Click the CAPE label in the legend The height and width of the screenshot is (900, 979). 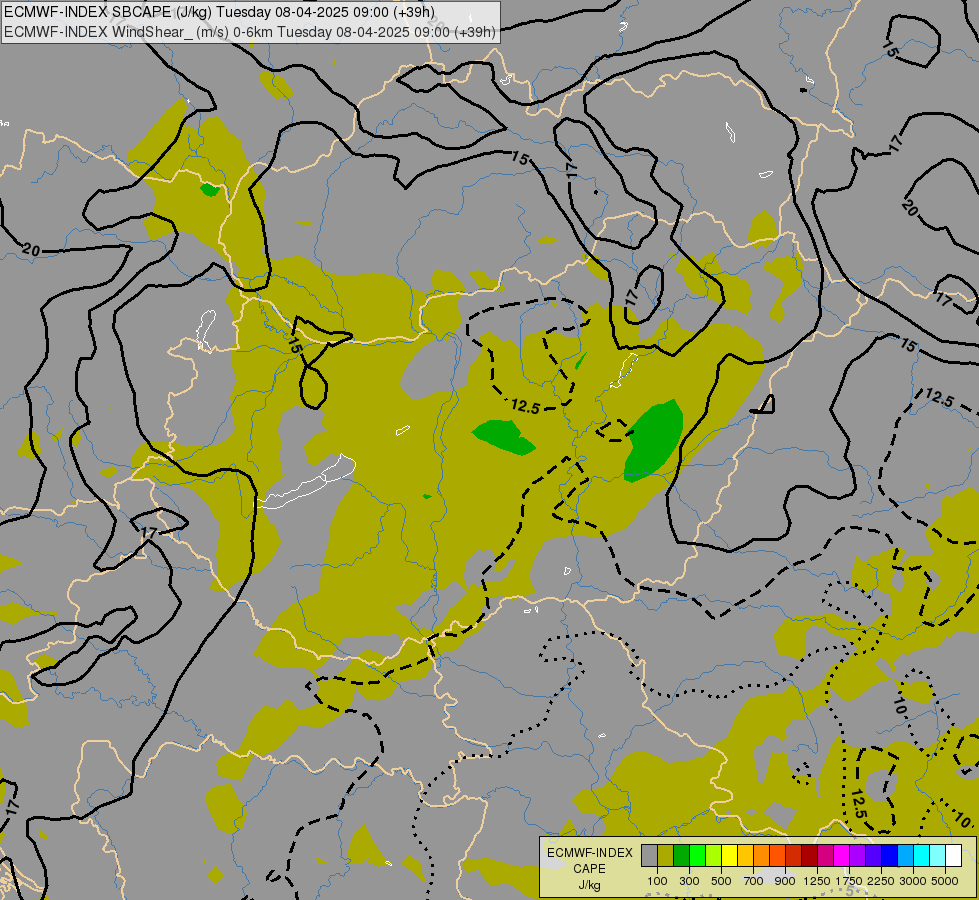coord(589,869)
